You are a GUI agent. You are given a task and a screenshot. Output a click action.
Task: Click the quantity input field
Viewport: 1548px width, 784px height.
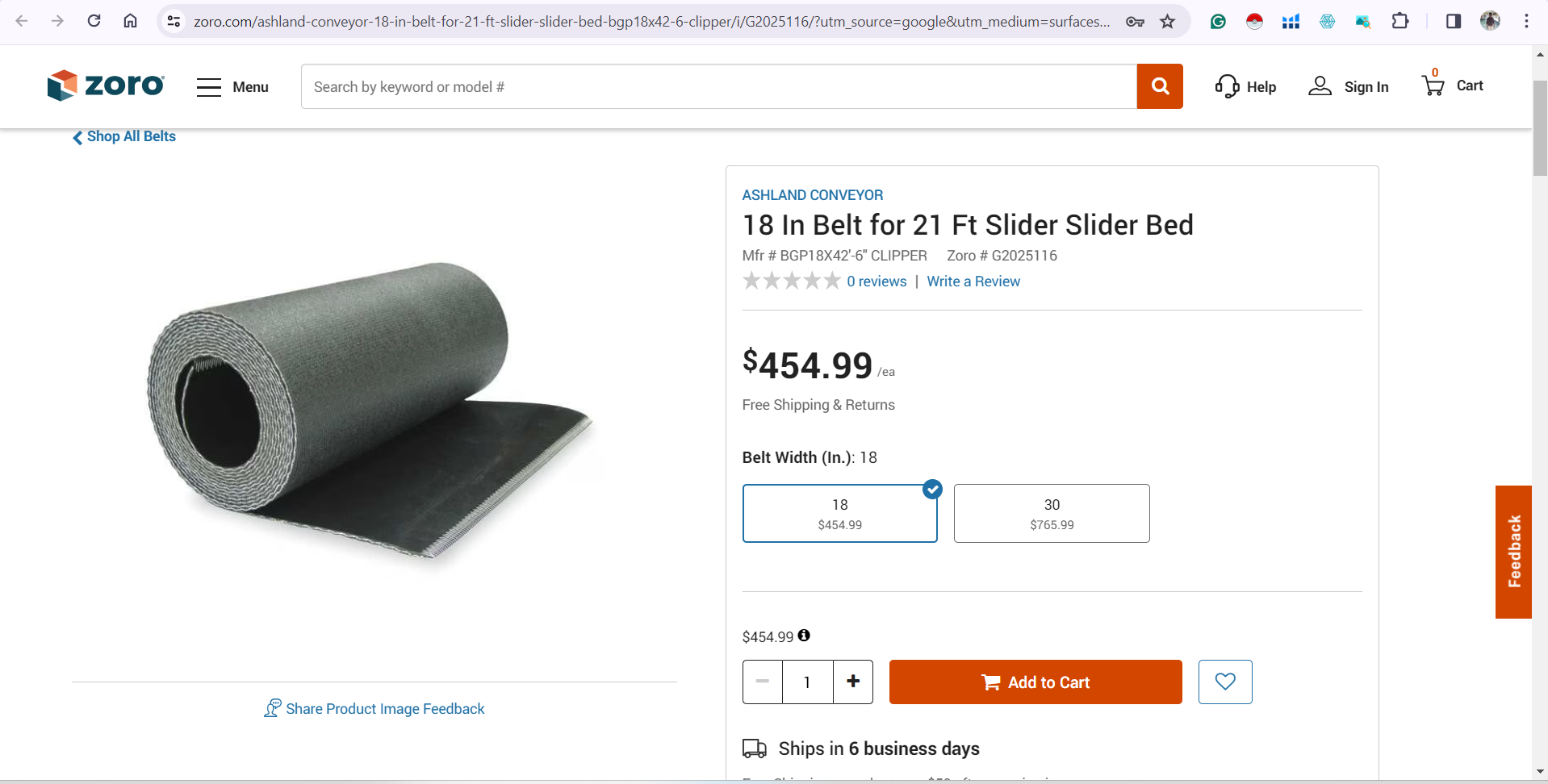pos(807,682)
